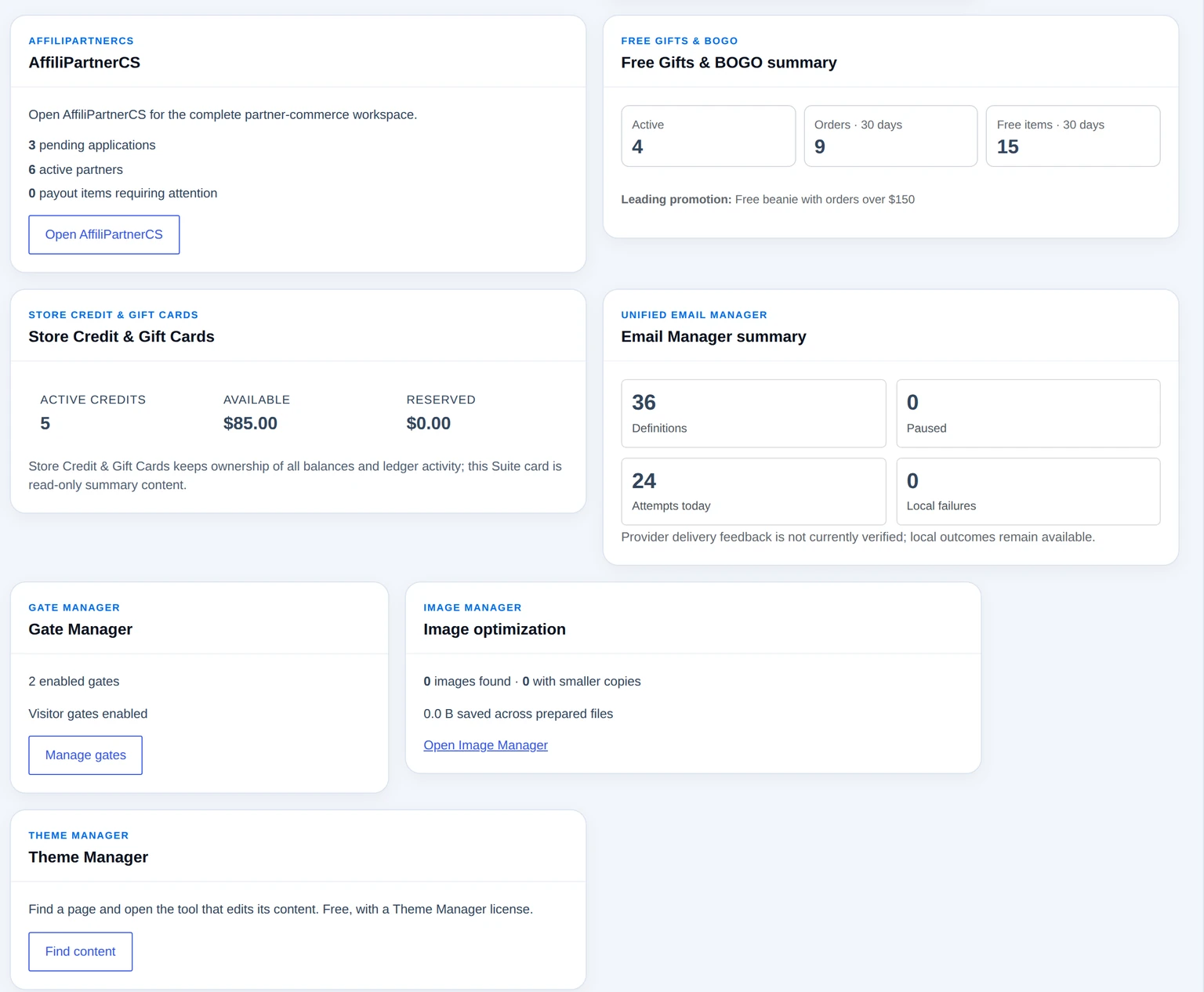The height and width of the screenshot is (992, 1204).
Task: Select the Active promotions stat box
Action: [708, 136]
